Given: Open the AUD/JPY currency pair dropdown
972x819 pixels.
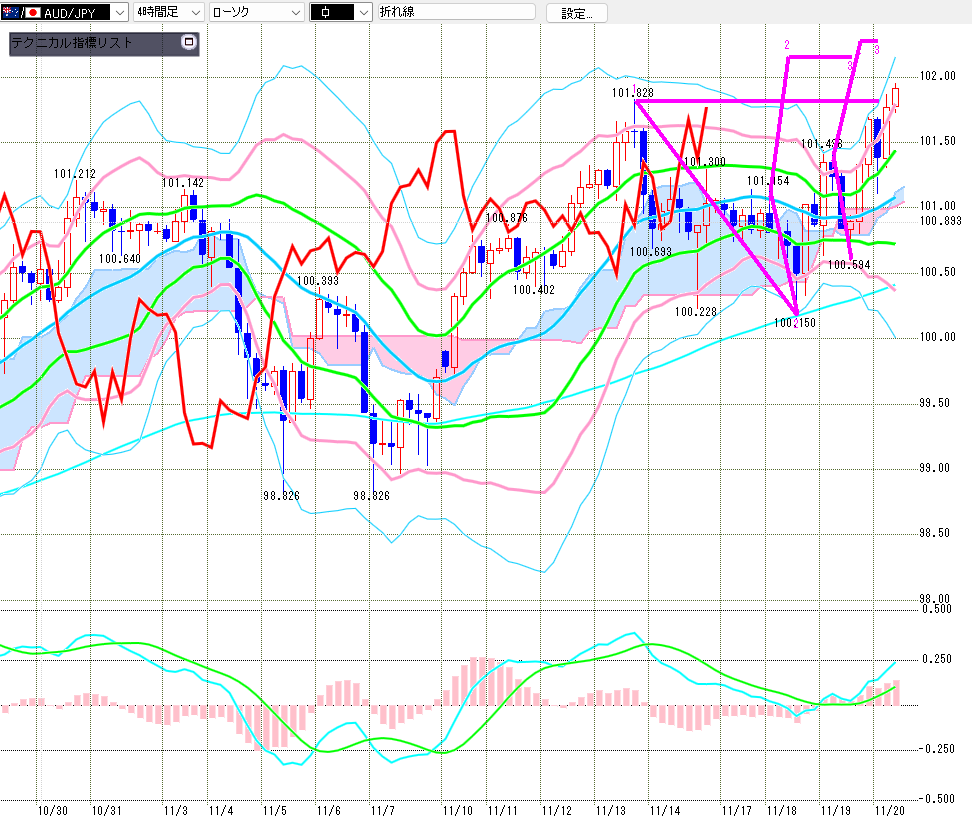Looking at the screenshot, I should [119, 13].
